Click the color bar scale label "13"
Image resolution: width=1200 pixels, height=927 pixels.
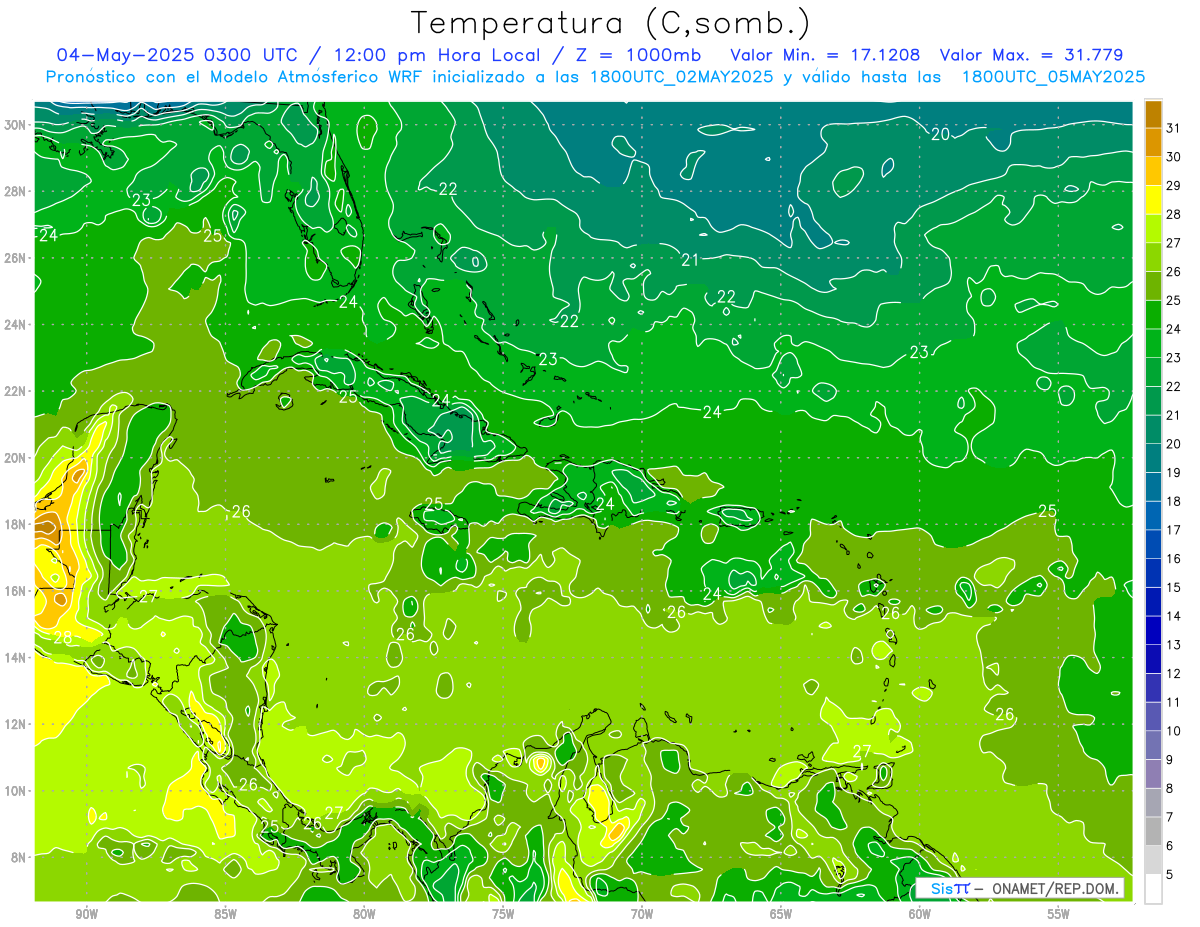point(1174,645)
